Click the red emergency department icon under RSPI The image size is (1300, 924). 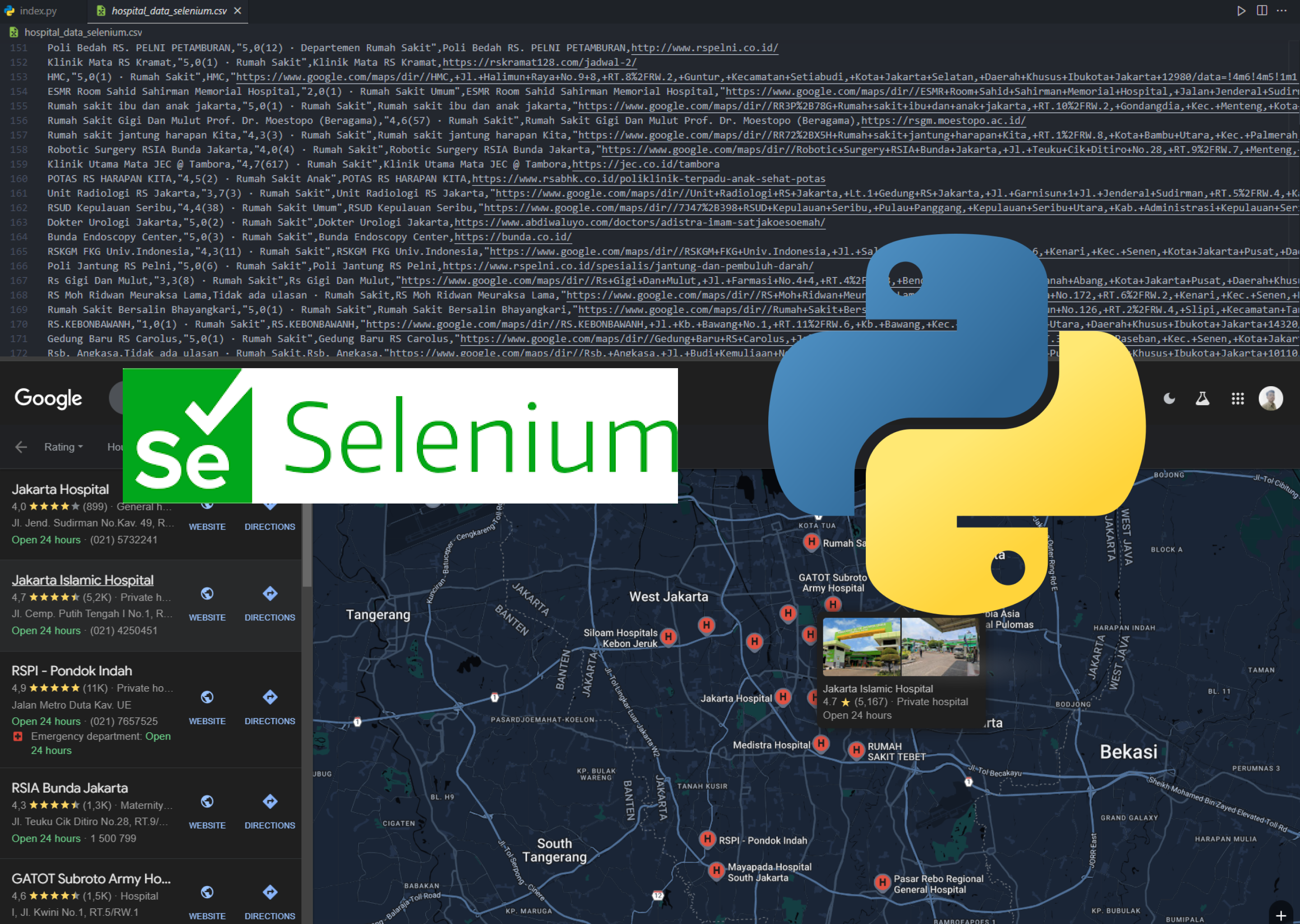pyautogui.click(x=18, y=736)
